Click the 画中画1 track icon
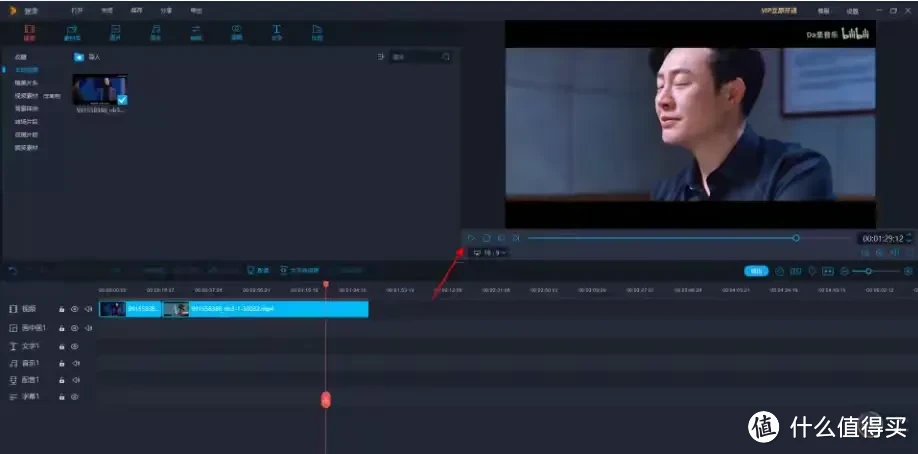 pos(13,329)
